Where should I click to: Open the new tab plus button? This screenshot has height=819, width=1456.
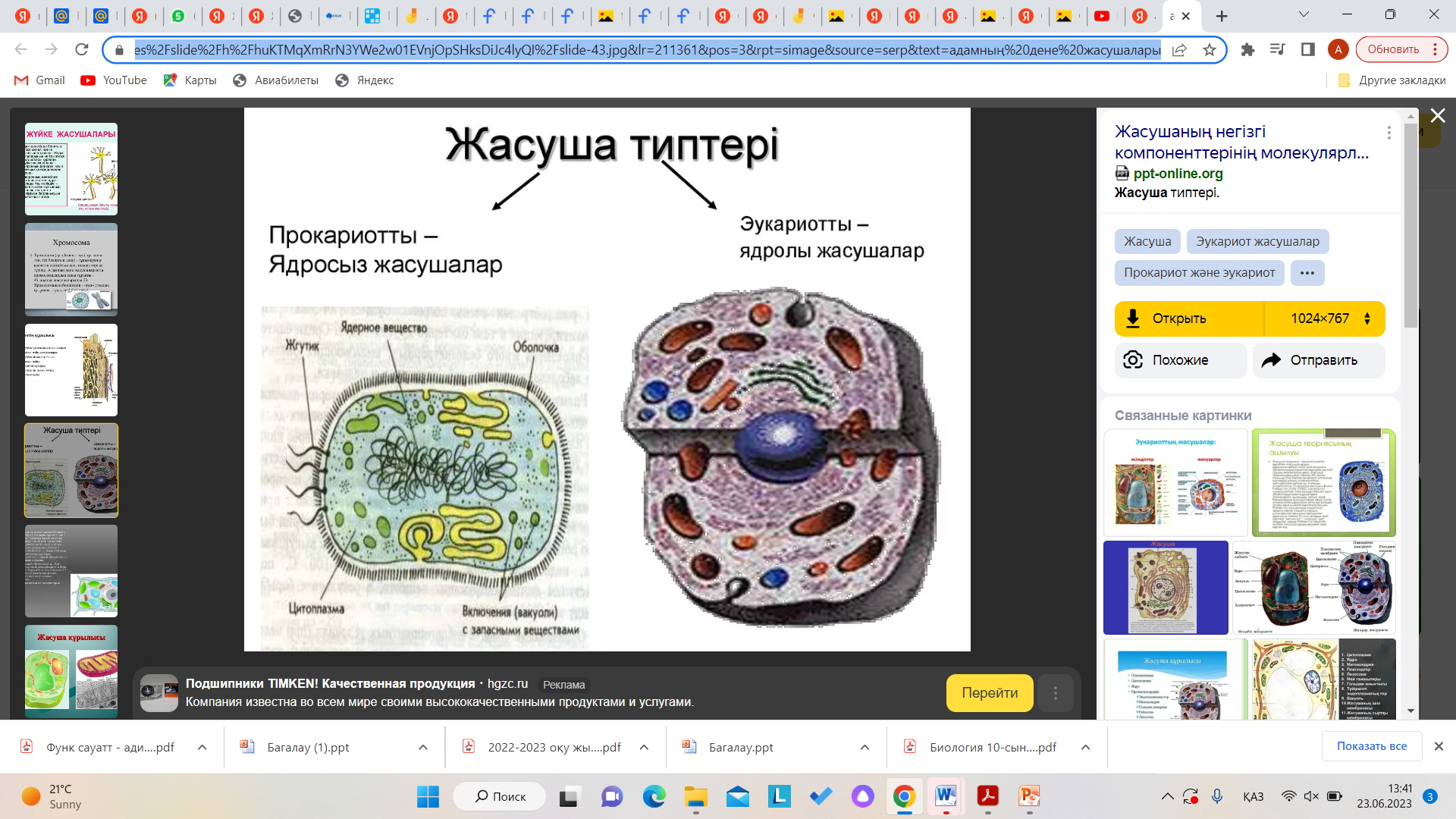[x=1222, y=16]
